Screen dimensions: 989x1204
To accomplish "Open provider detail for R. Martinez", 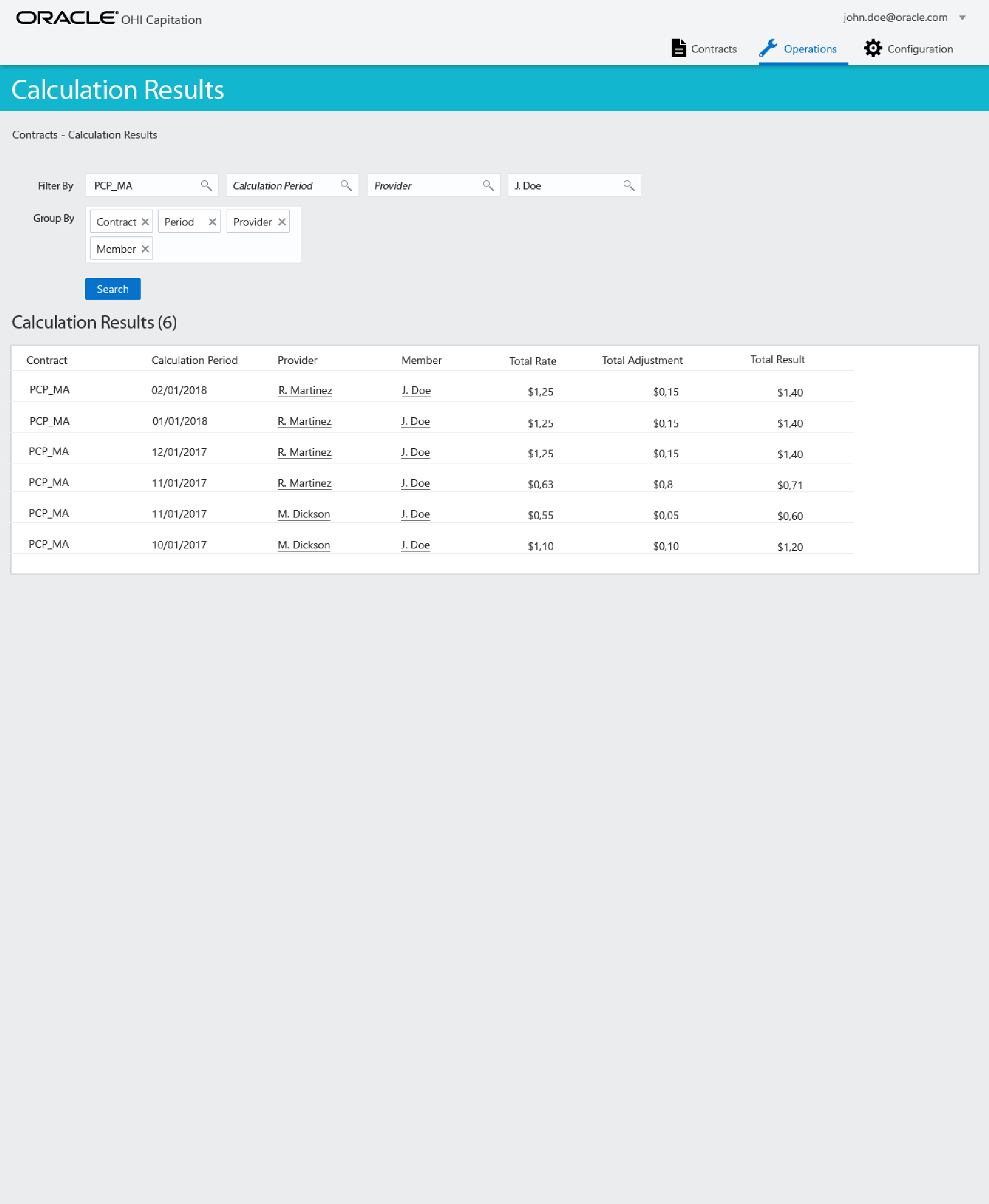I will click(305, 389).
